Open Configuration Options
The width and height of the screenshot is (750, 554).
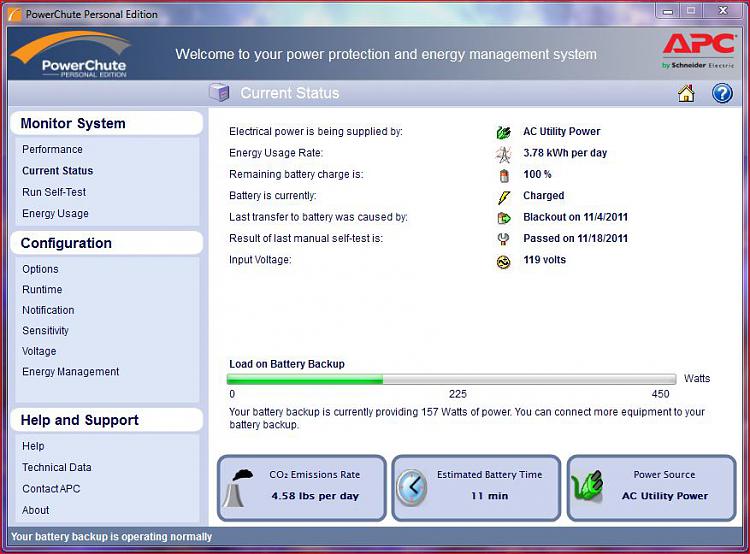pyautogui.click(x=40, y=269)
